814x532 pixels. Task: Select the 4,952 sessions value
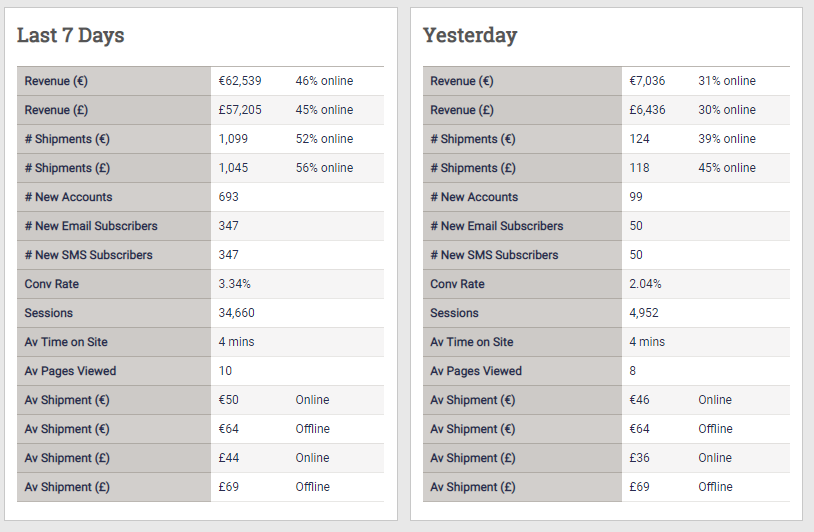pos(644,313)
